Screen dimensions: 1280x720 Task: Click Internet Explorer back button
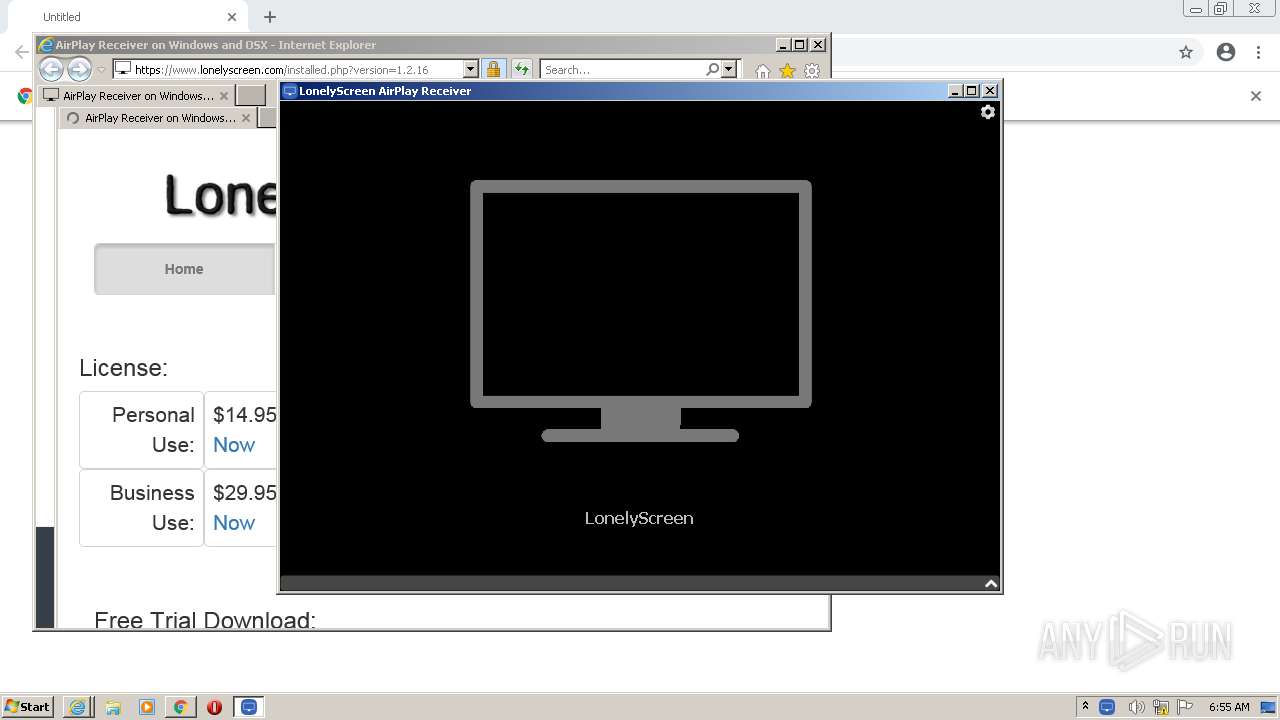[51, 69]
